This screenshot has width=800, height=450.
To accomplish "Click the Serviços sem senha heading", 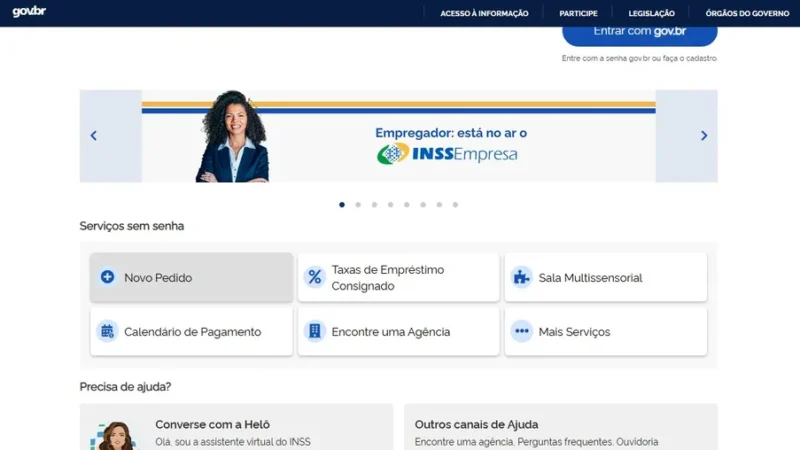I will pyautogui.click(x=132, y=226).
